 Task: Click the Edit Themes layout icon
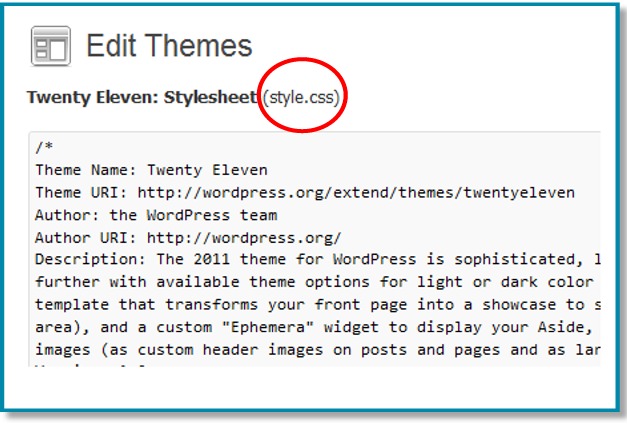click(x=51, y=47)
